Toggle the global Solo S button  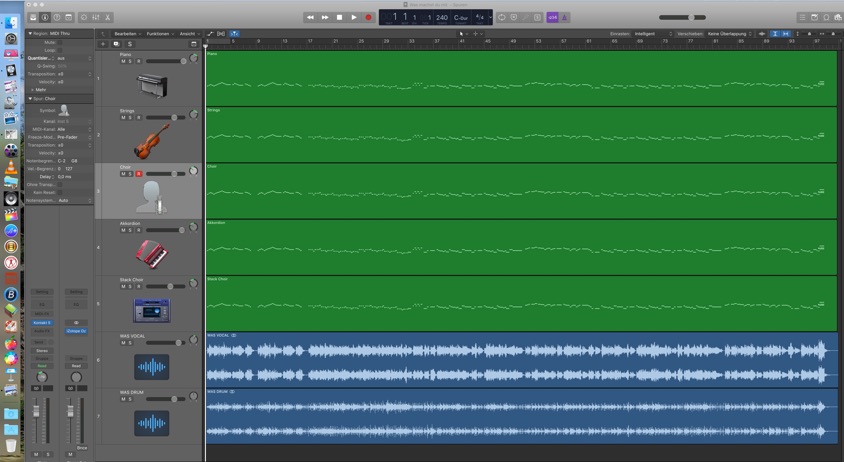130,44
